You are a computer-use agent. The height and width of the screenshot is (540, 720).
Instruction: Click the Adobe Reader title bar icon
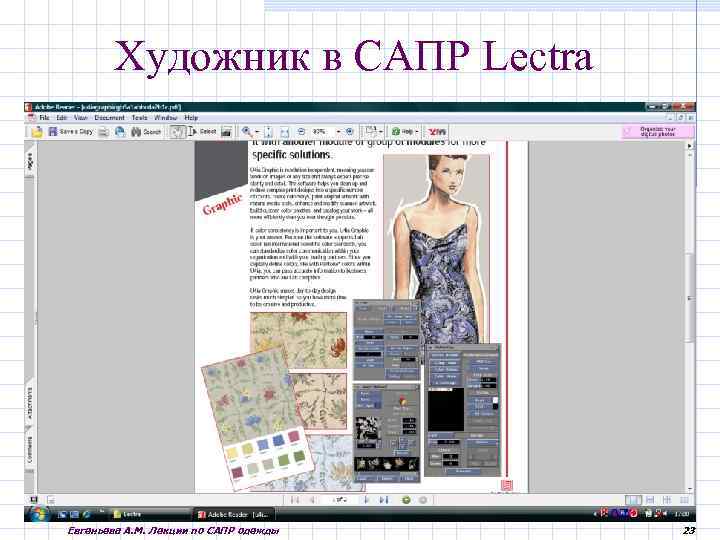[x=29, y=107]
